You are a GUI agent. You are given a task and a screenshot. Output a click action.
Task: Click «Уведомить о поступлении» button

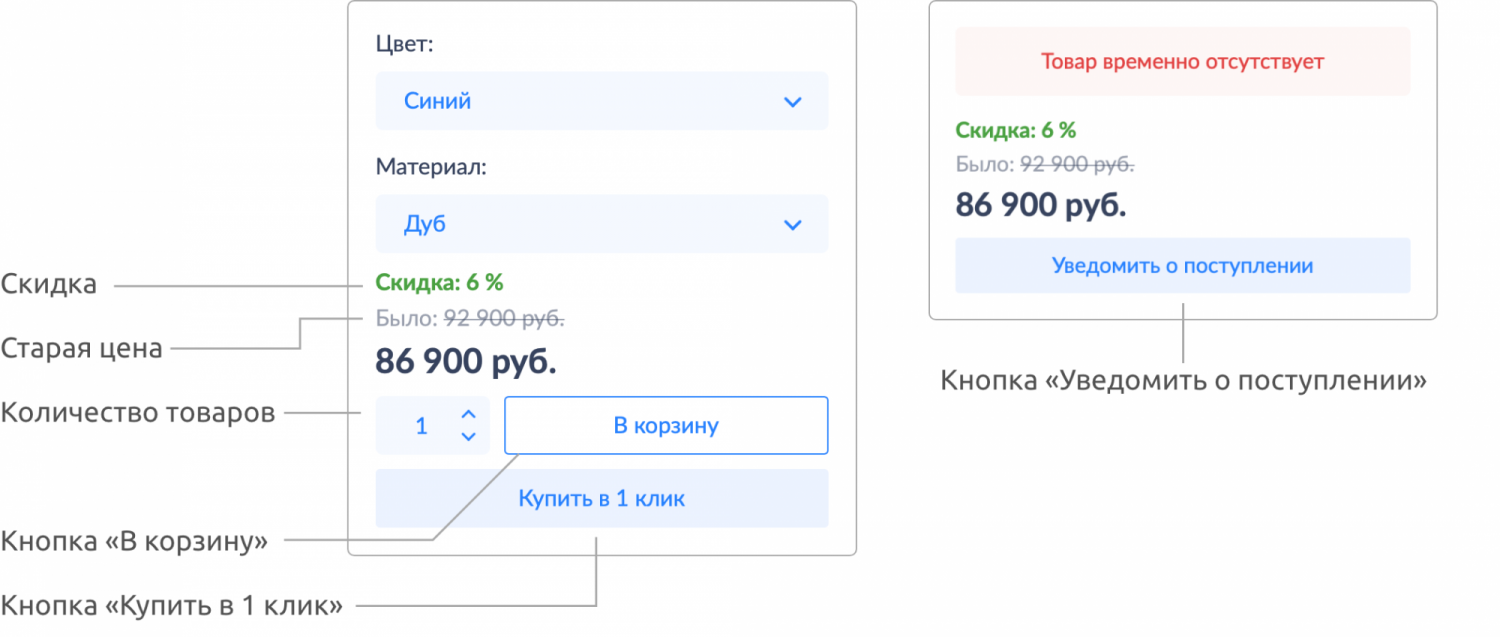[1182, 266]
